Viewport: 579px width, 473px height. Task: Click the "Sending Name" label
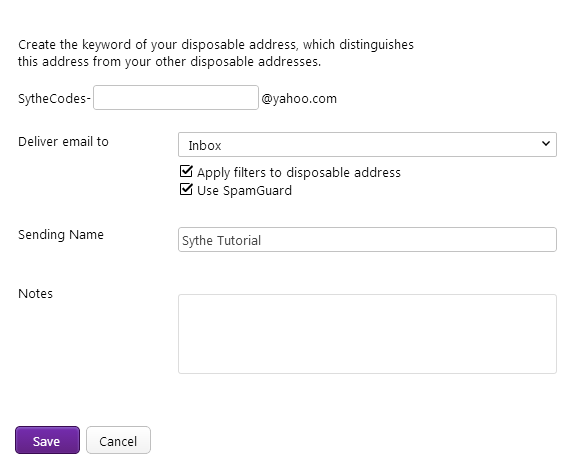click(61, 234)
